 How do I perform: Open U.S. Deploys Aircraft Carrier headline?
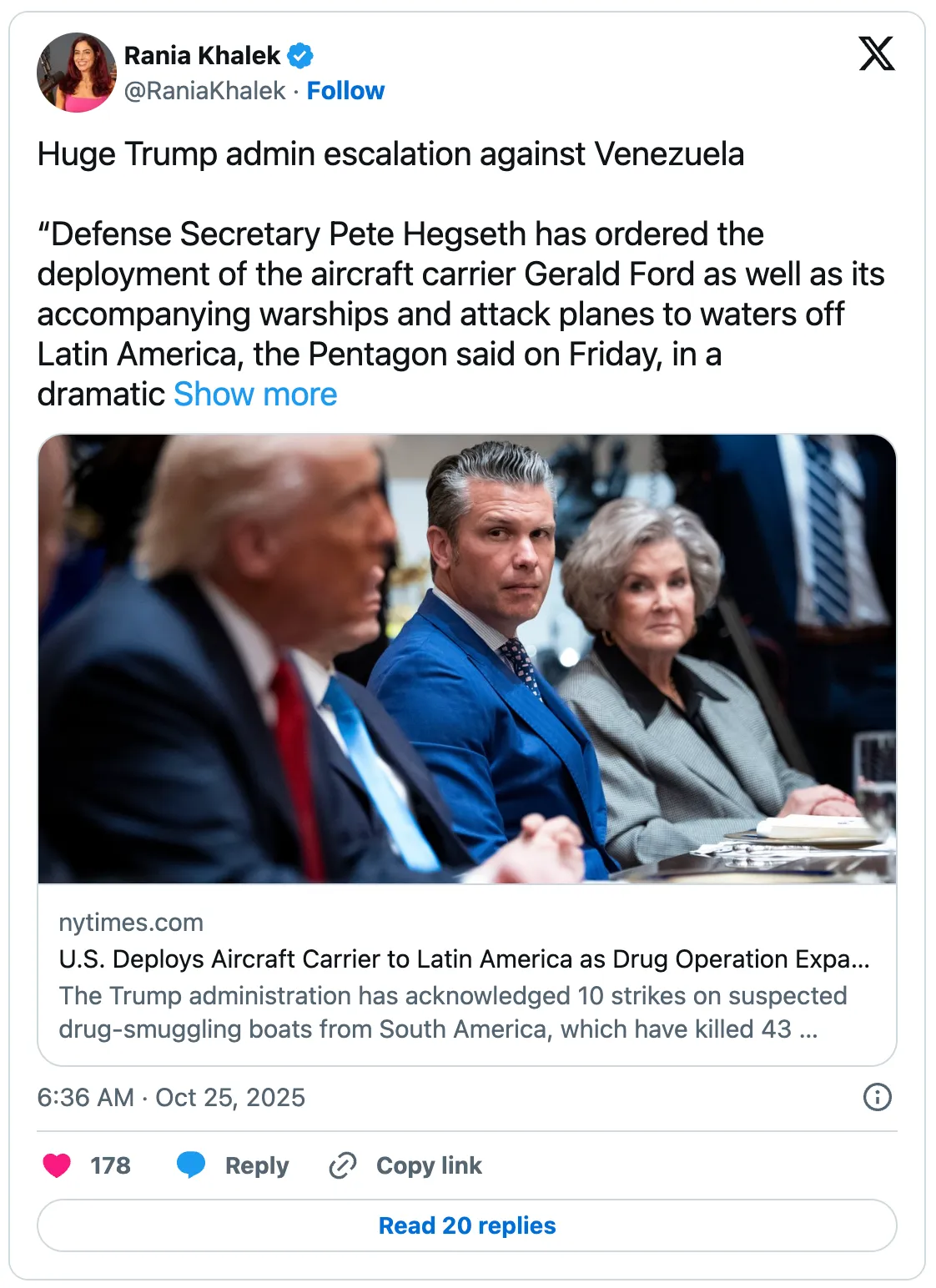pyautogui.click(x=464, y=959)
